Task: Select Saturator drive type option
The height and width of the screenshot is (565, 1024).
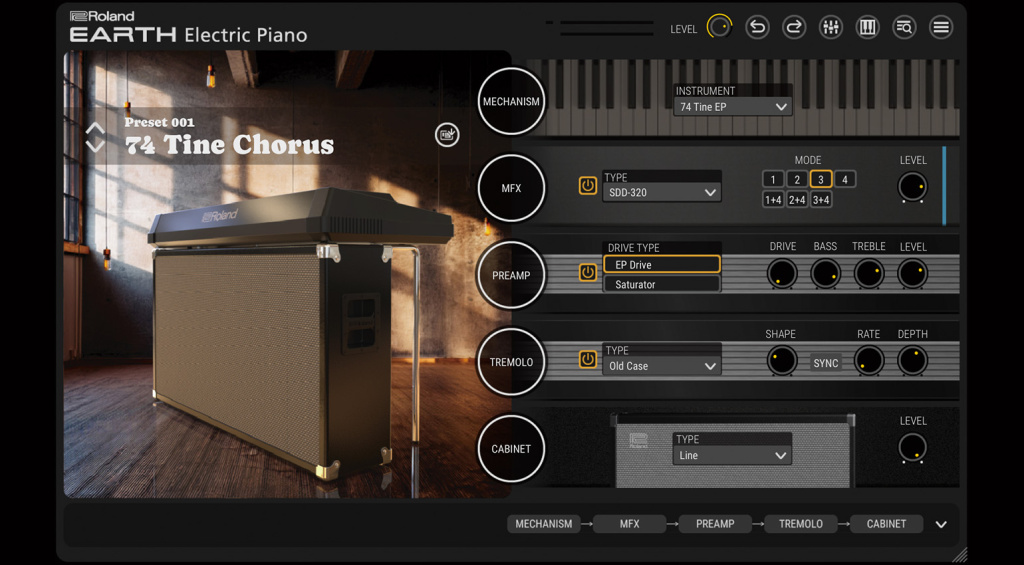Action: (x=661, y=285)
